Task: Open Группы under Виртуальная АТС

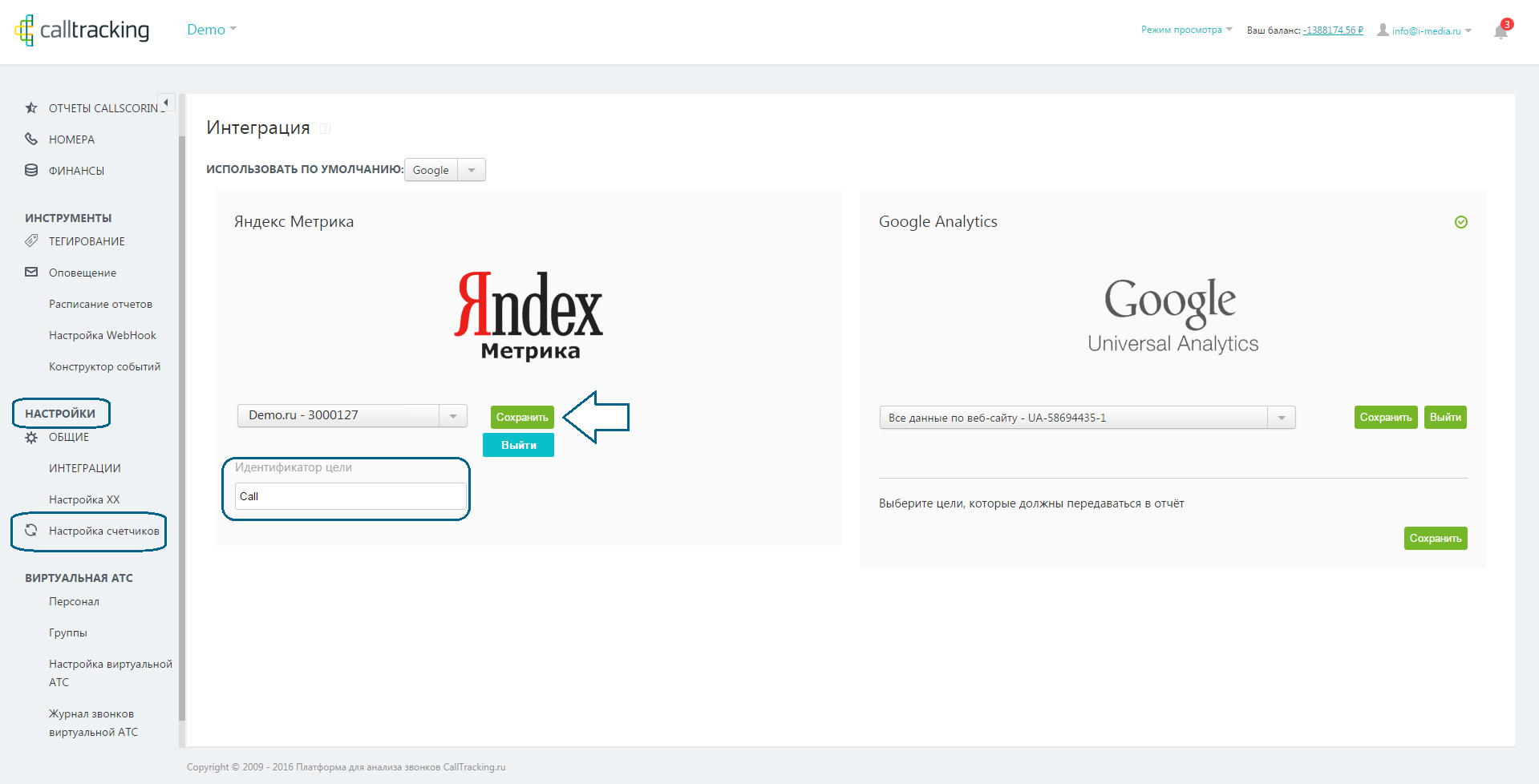Action: tap(68, 632)
